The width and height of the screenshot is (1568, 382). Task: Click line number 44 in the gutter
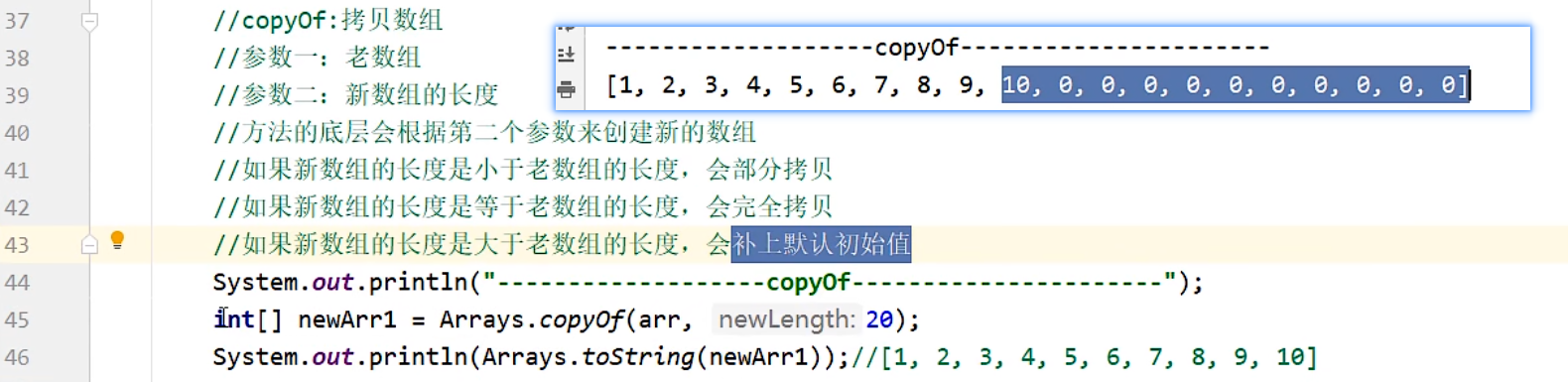(17, 283)
